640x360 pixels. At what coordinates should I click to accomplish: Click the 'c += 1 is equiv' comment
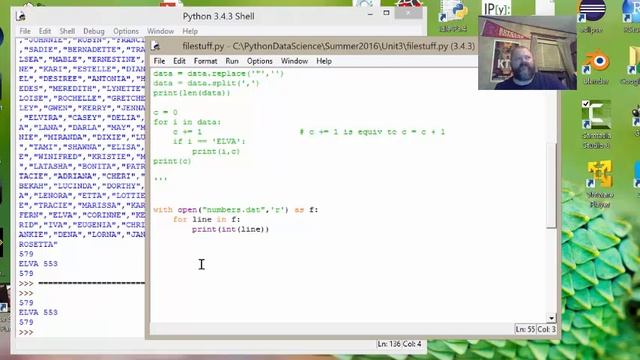click(x=372, y=132)
